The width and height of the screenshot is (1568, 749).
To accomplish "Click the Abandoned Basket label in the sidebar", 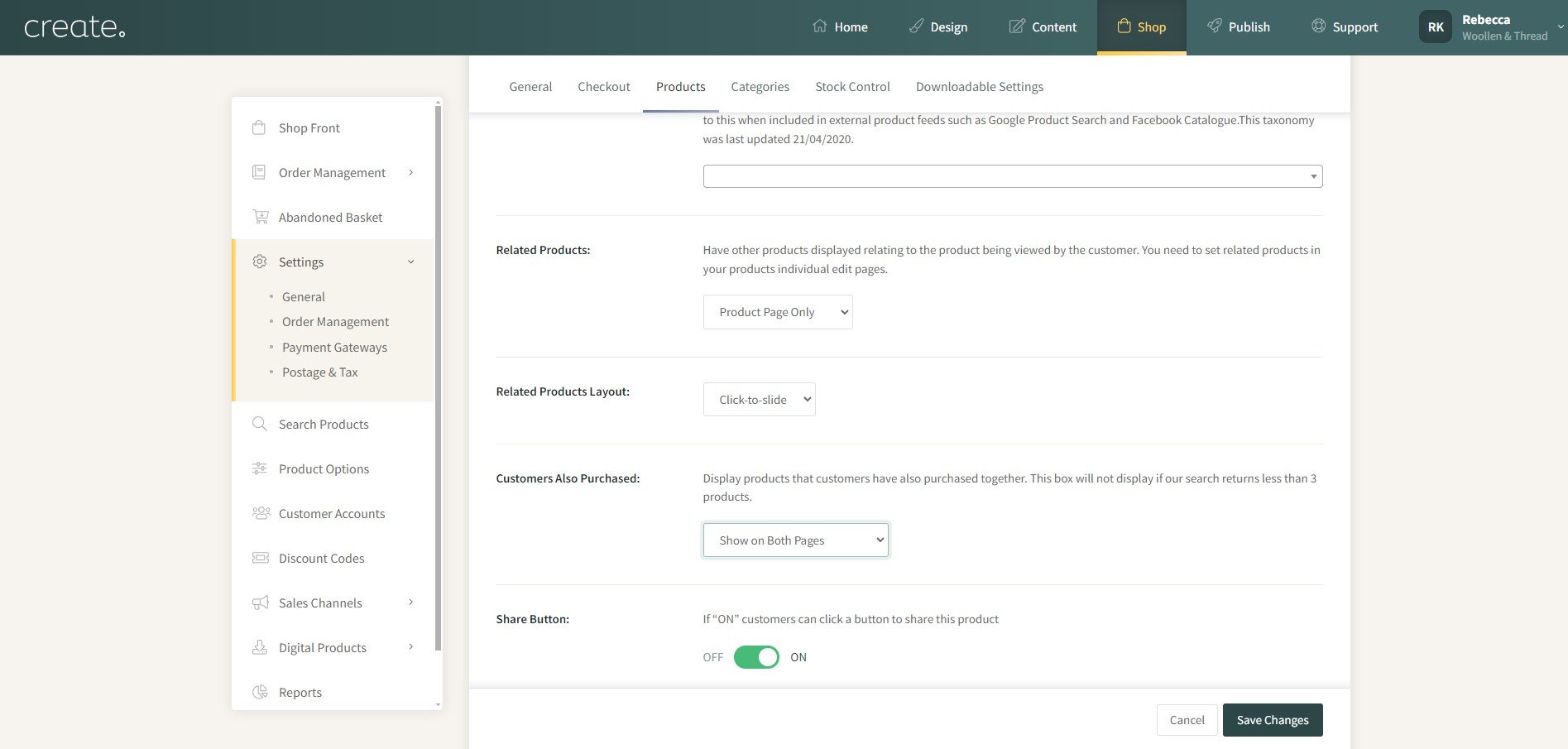I will [330, 217].
